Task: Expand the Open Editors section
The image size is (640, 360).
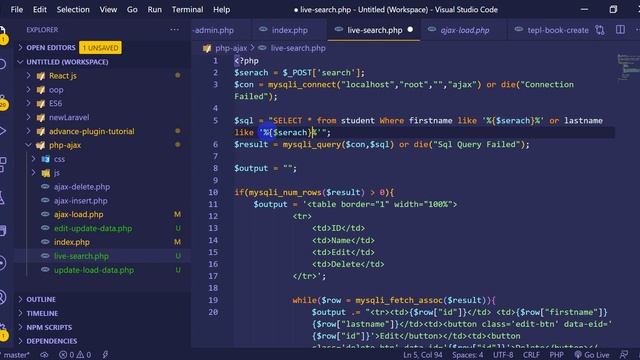Action: [51, 48]
